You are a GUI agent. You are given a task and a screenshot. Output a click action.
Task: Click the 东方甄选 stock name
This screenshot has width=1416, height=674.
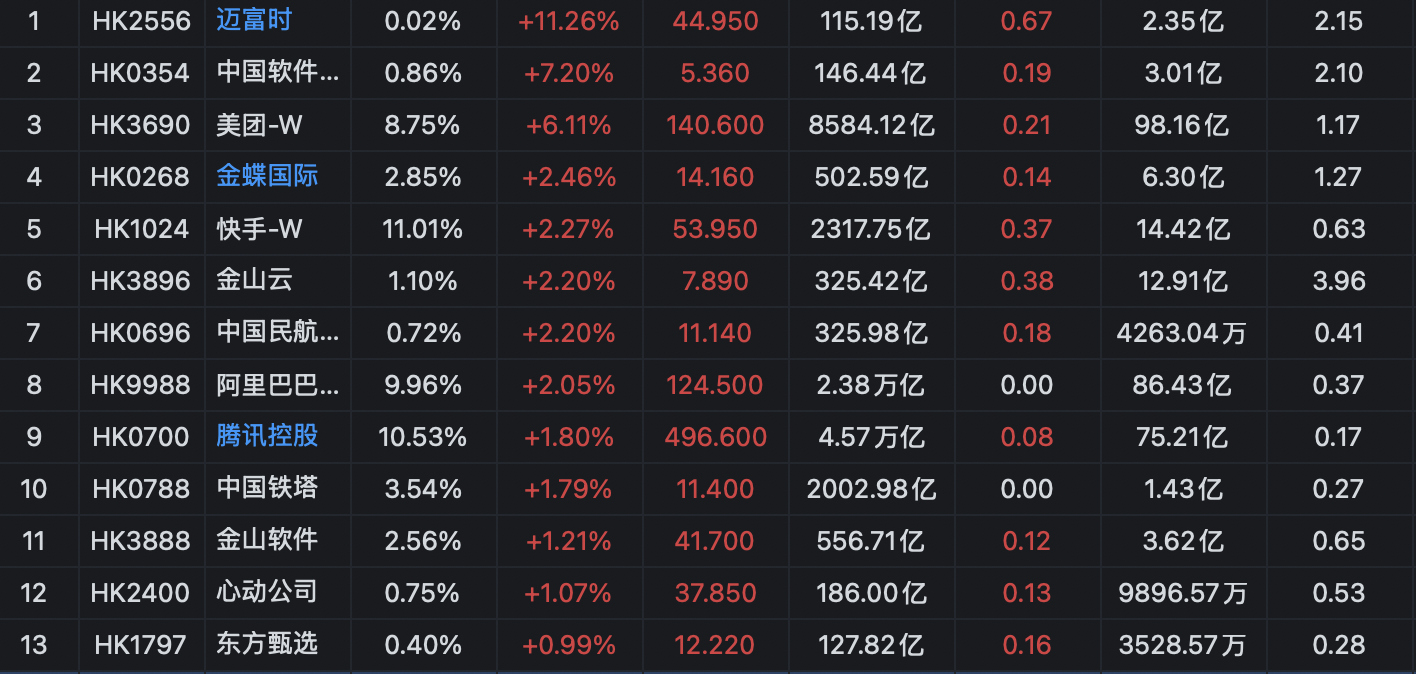pyautogui.click(x=267, y=644)
